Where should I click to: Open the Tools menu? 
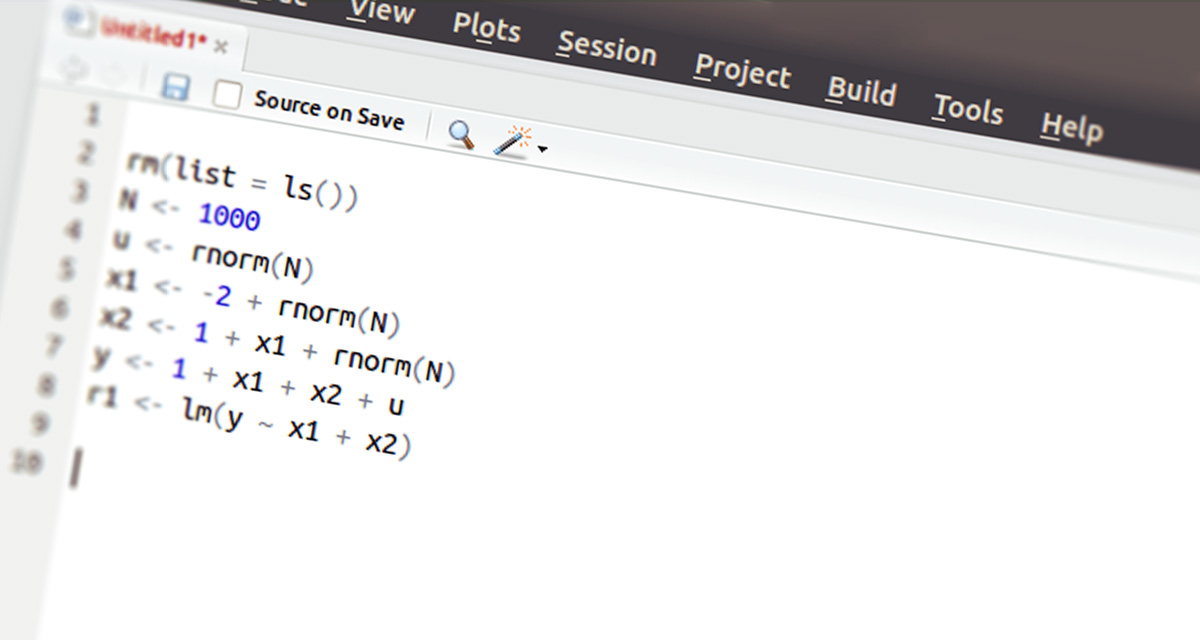[968, 107]
